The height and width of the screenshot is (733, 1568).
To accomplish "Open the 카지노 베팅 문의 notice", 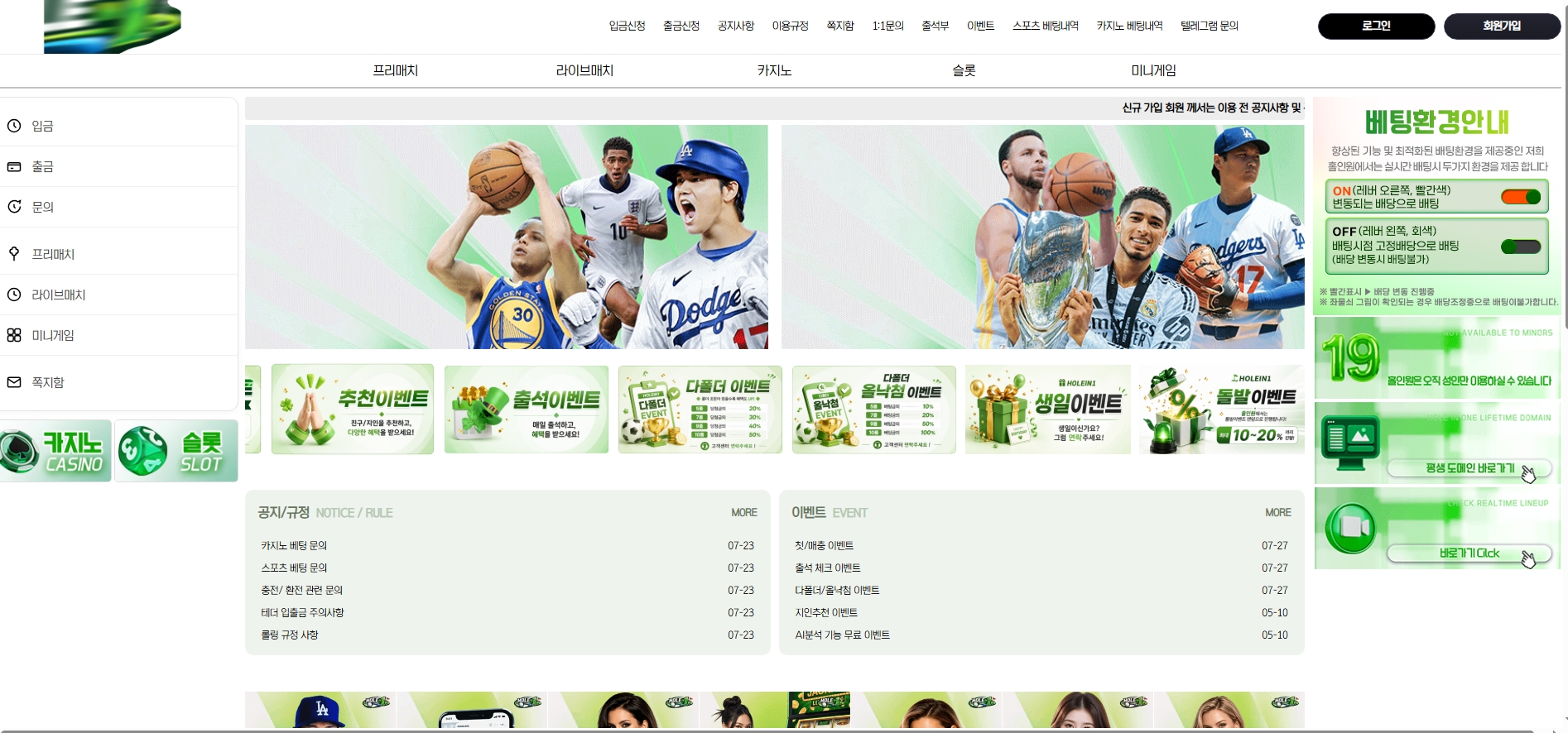I will click(x=294, y=546).
